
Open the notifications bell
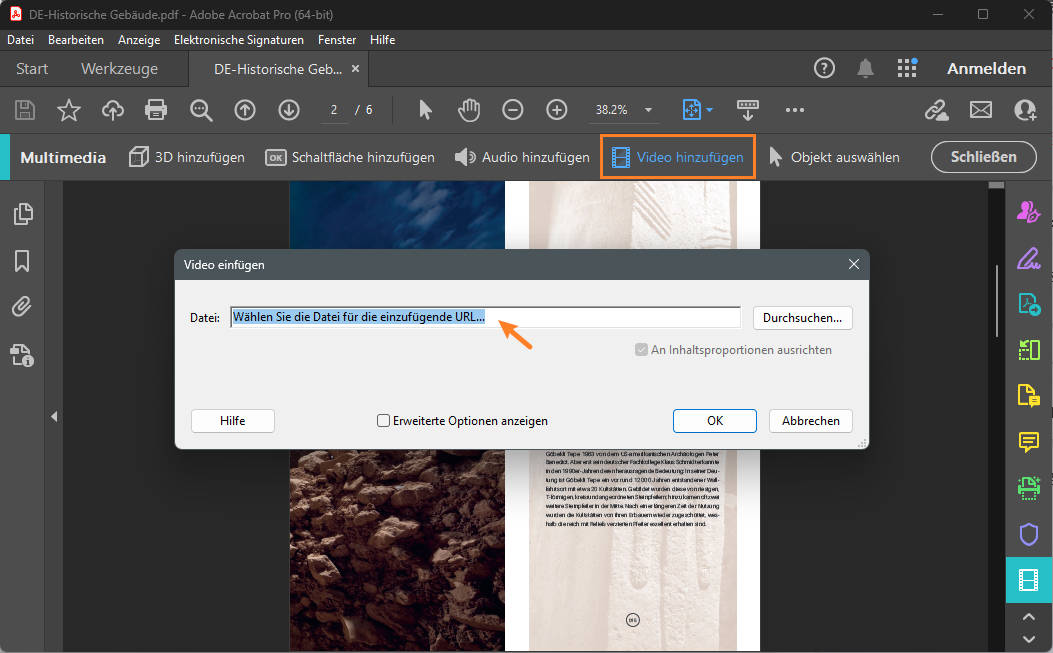tap(865, 68)
